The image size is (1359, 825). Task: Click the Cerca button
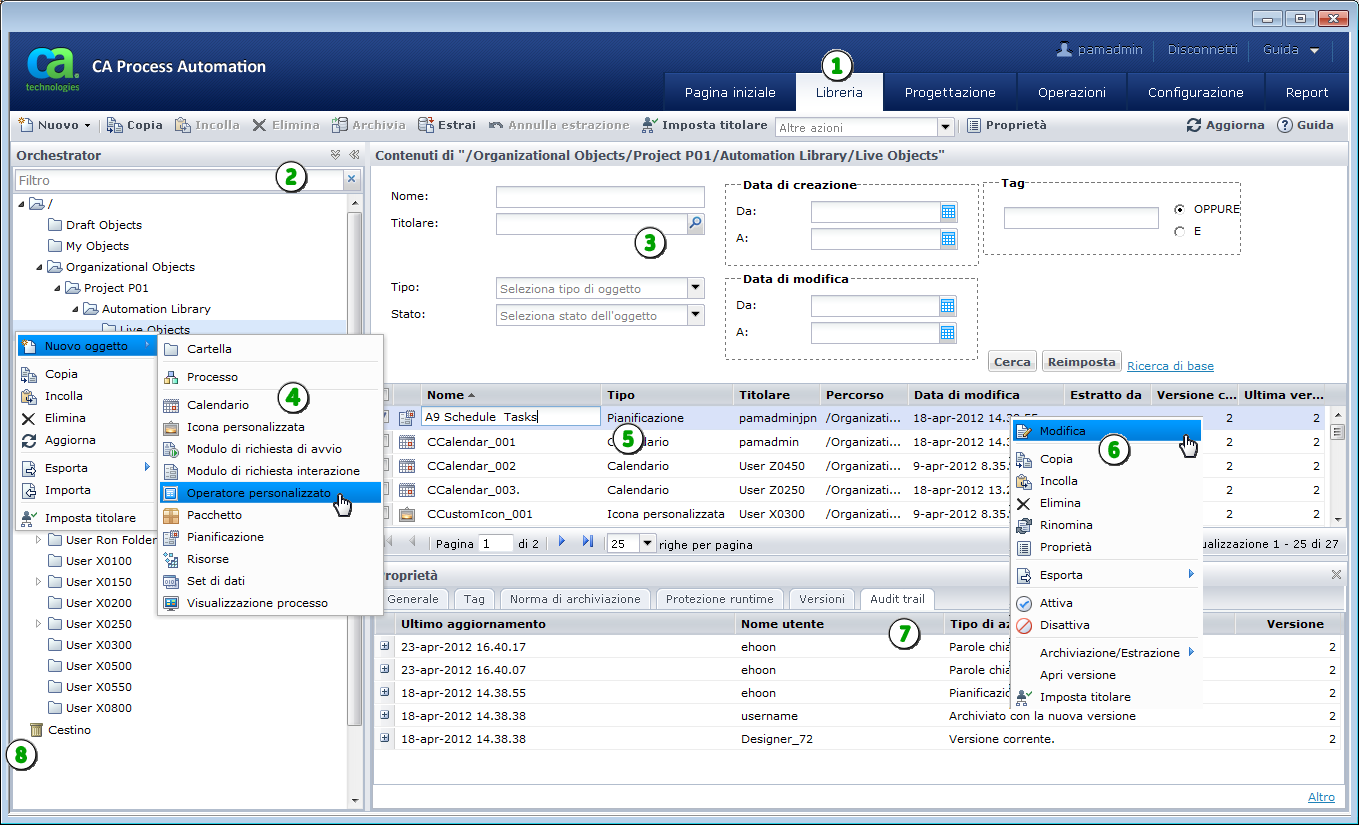pyautogui.click(x=1012, y=362)
